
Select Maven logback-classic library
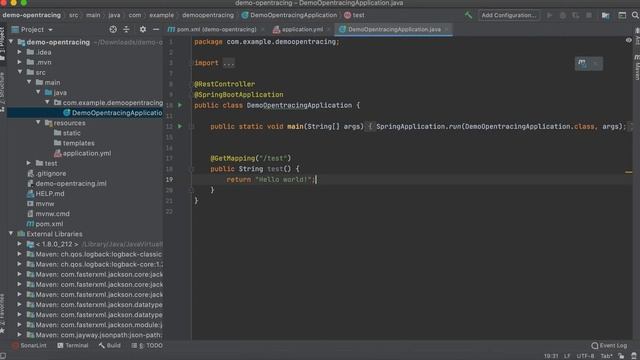(x=94, y=254)
